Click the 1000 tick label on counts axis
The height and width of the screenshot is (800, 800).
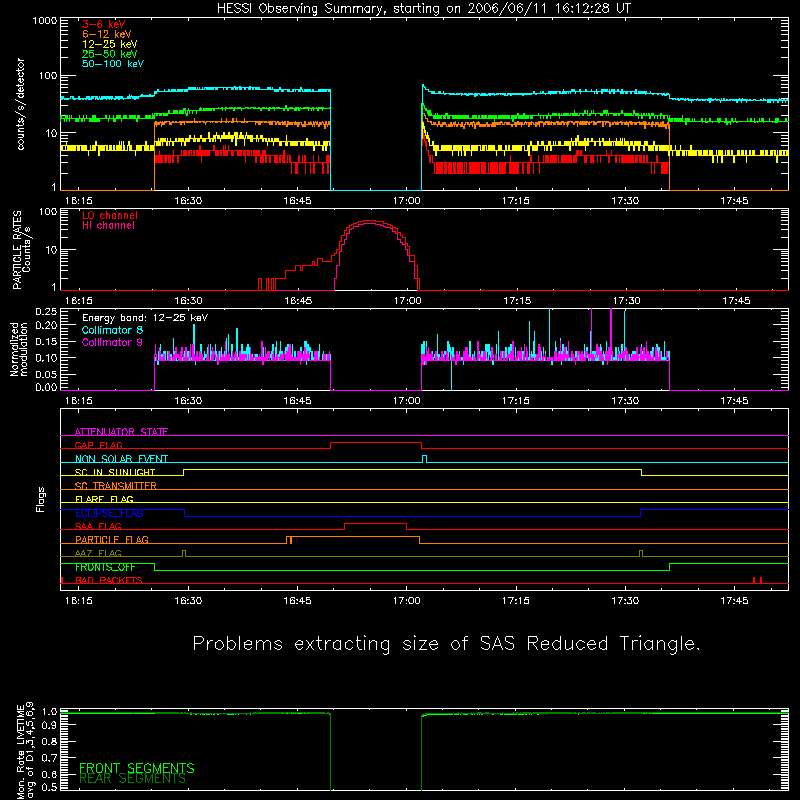click(45, 21)
